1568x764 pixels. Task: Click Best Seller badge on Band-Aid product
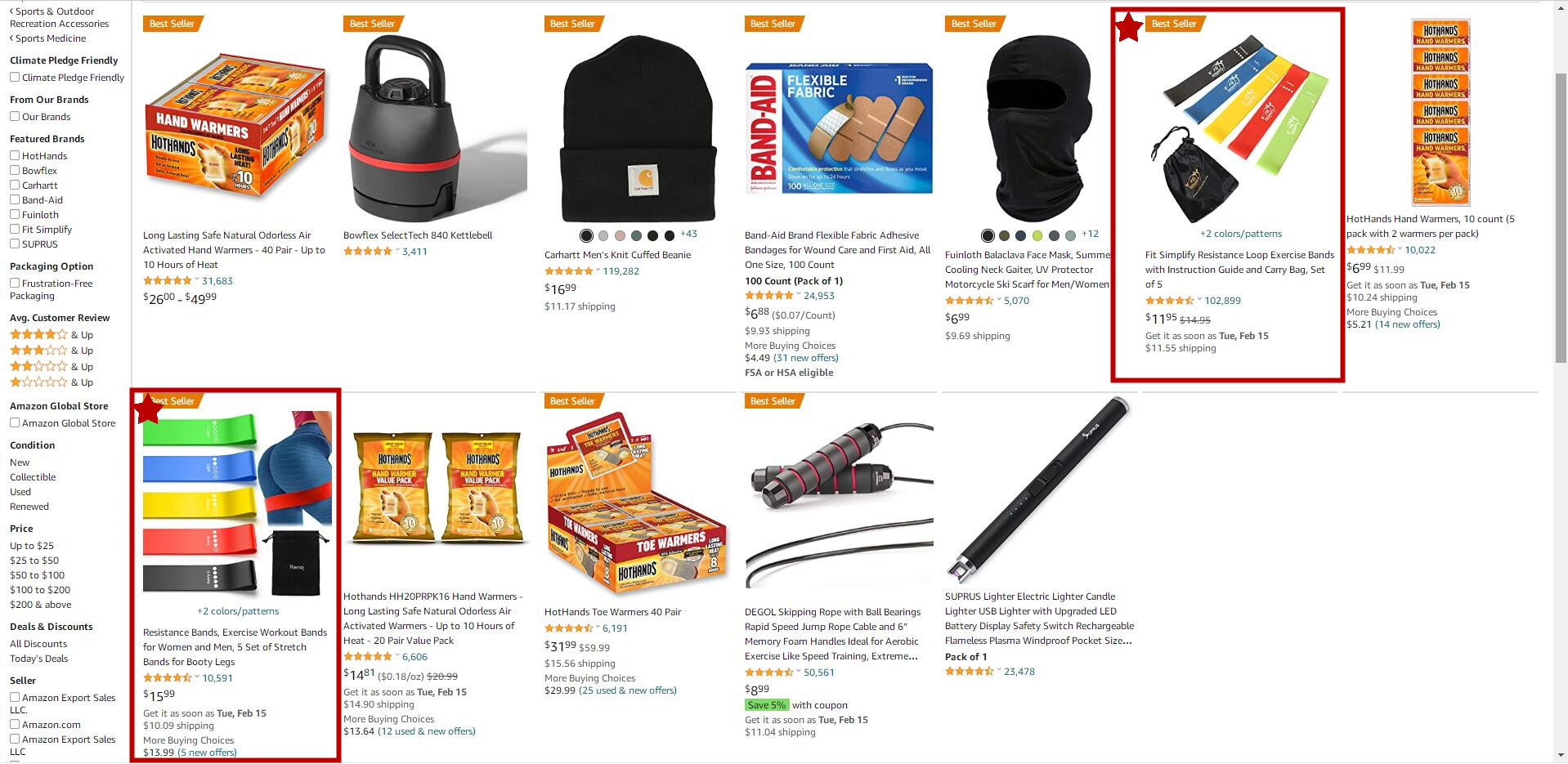(x=773, y=24)
